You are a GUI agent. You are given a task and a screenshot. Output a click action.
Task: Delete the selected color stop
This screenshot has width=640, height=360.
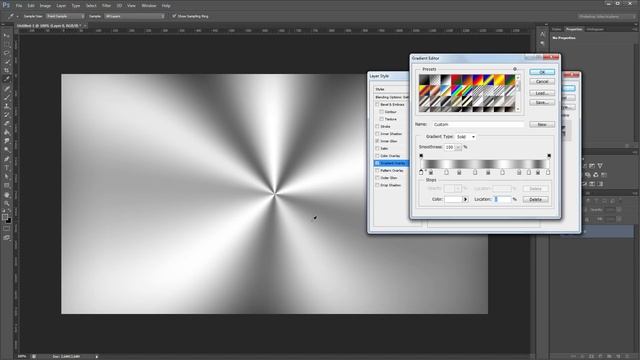[x=536, y=199]
